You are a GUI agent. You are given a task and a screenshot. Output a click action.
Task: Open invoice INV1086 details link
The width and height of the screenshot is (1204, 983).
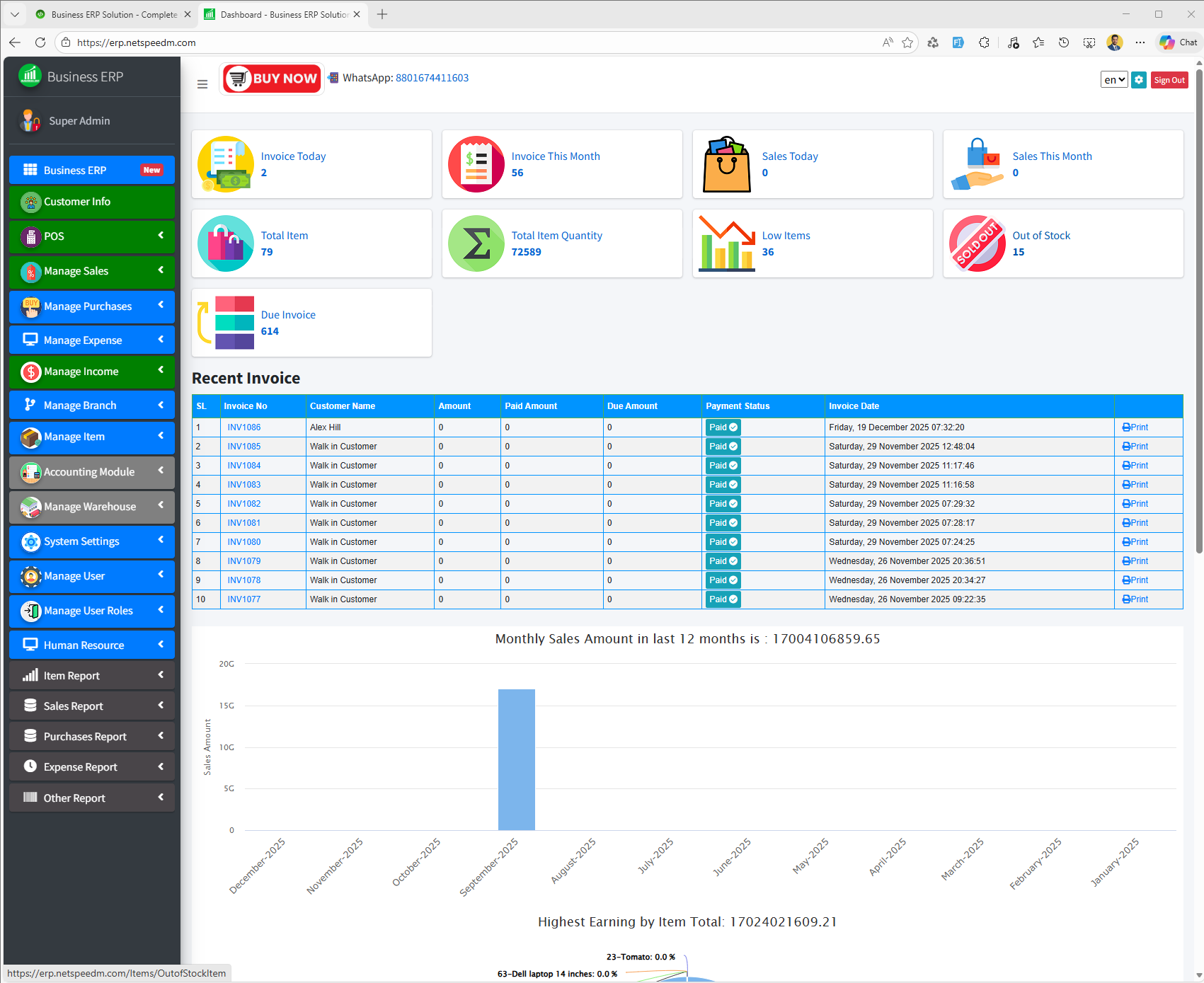pyautogui.click(x=243, y=427)
